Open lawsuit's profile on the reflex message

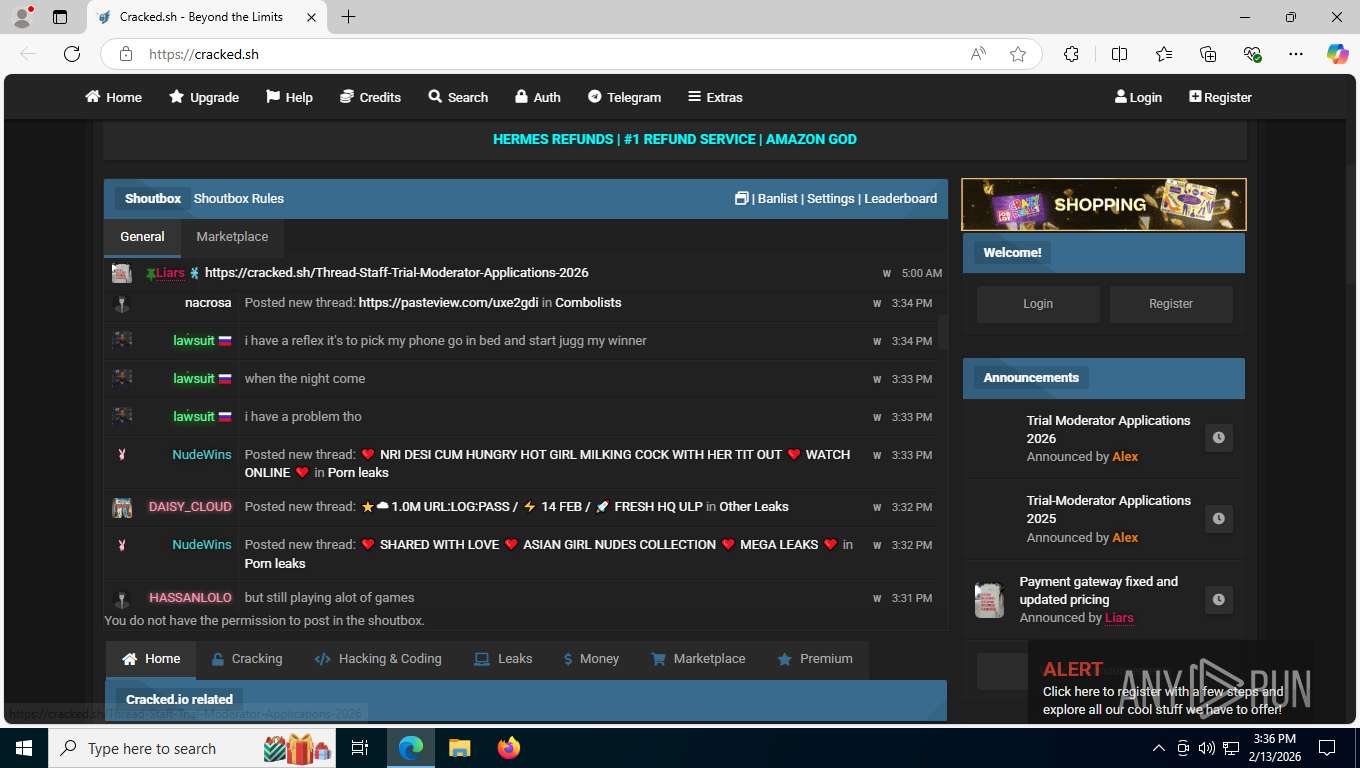click(x=194, y=340)
